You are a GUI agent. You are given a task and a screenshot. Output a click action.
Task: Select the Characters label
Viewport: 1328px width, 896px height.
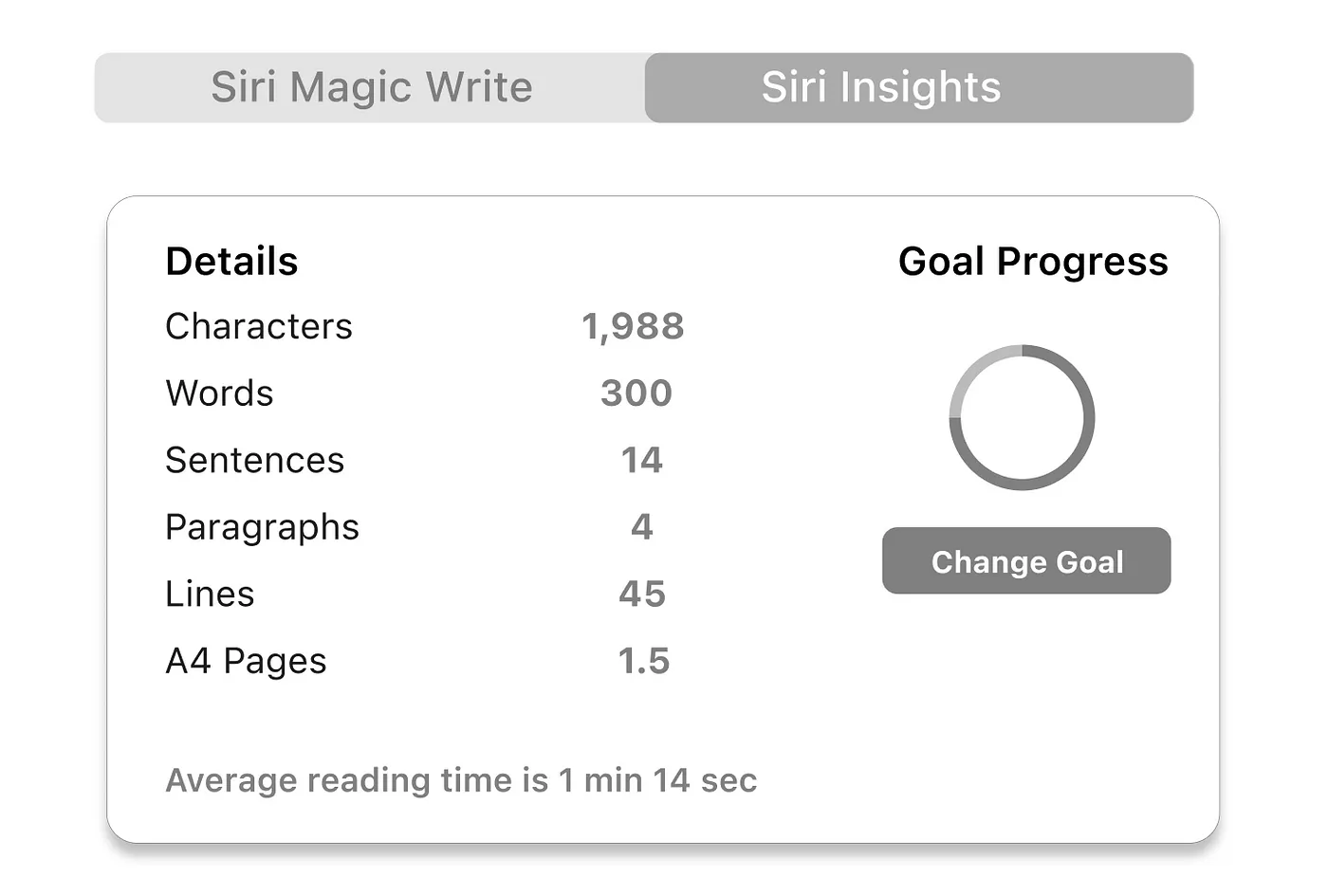coord(258,326)
